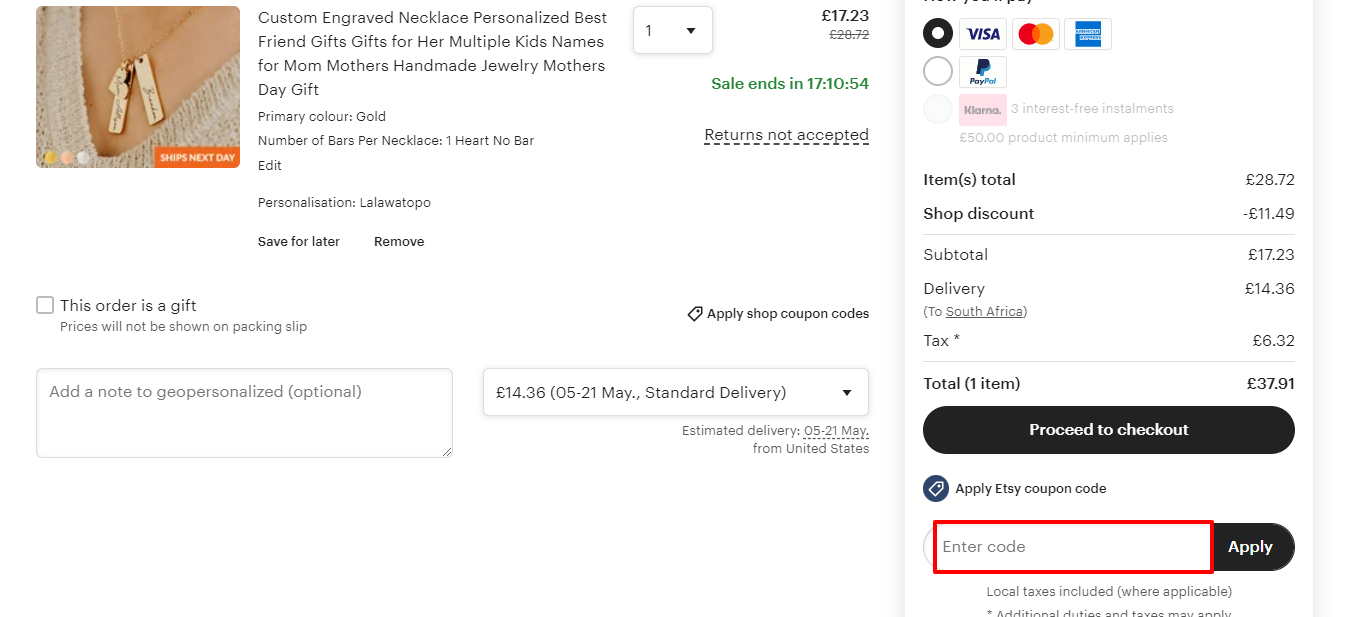Image resolution: width=1349 pixels, height=617 pixels.
Task: Open the South Africa delivery destination link
Action: click(984, 312)
